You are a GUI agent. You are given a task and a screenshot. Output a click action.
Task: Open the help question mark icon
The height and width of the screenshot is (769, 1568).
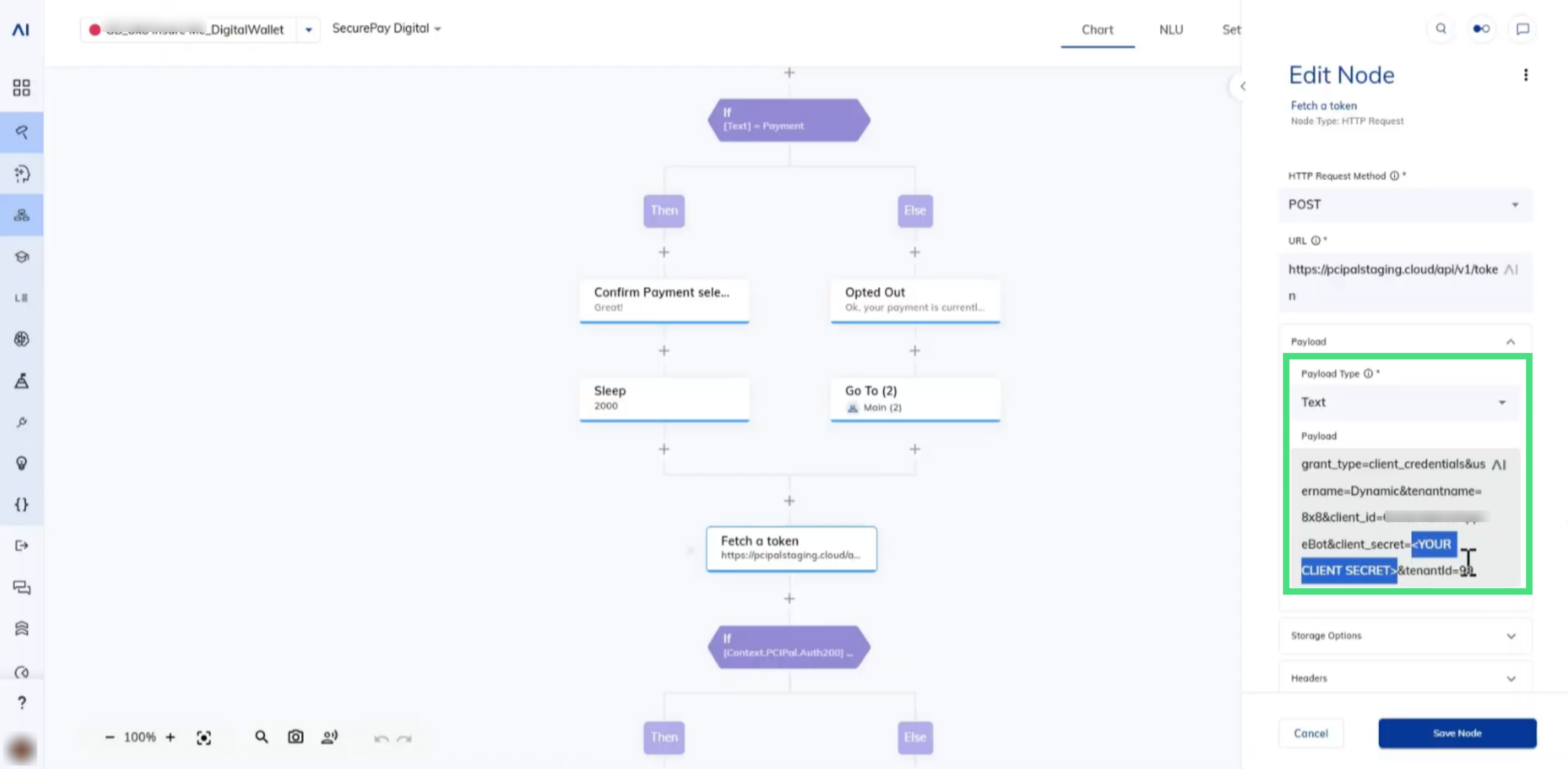click(x=22, y=702)
